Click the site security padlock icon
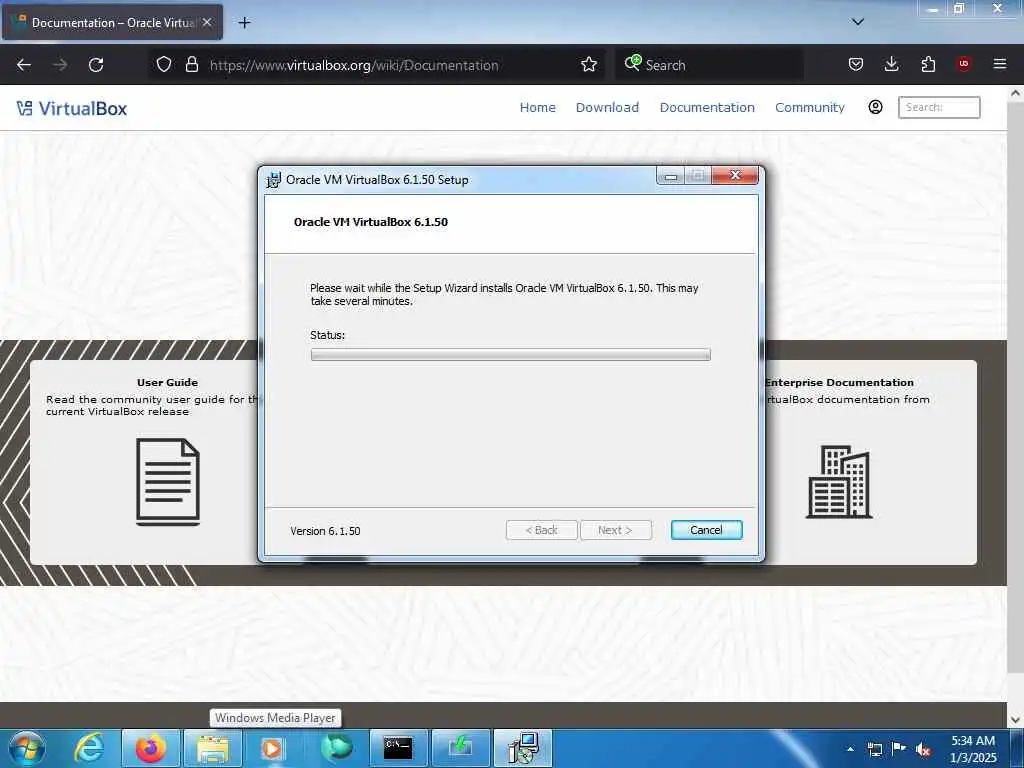The width and height of the screenshot is (1024, 768). (191, 64)
